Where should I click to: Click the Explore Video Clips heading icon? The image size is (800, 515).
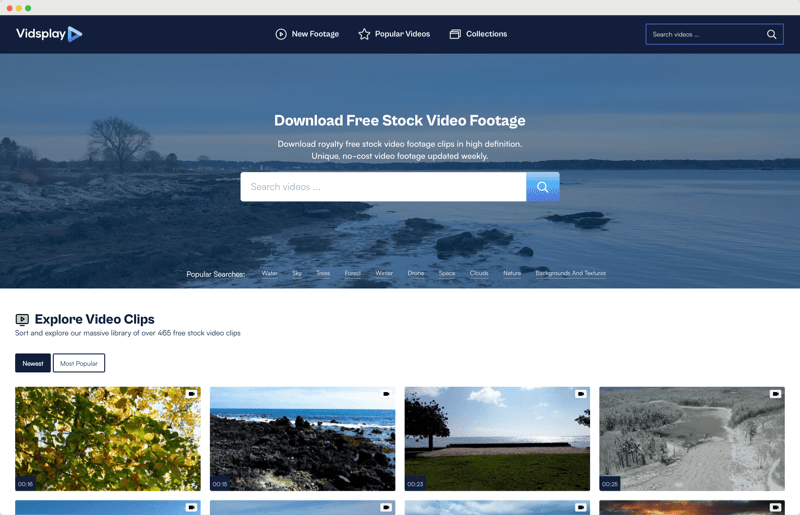(x=22, y=320)
